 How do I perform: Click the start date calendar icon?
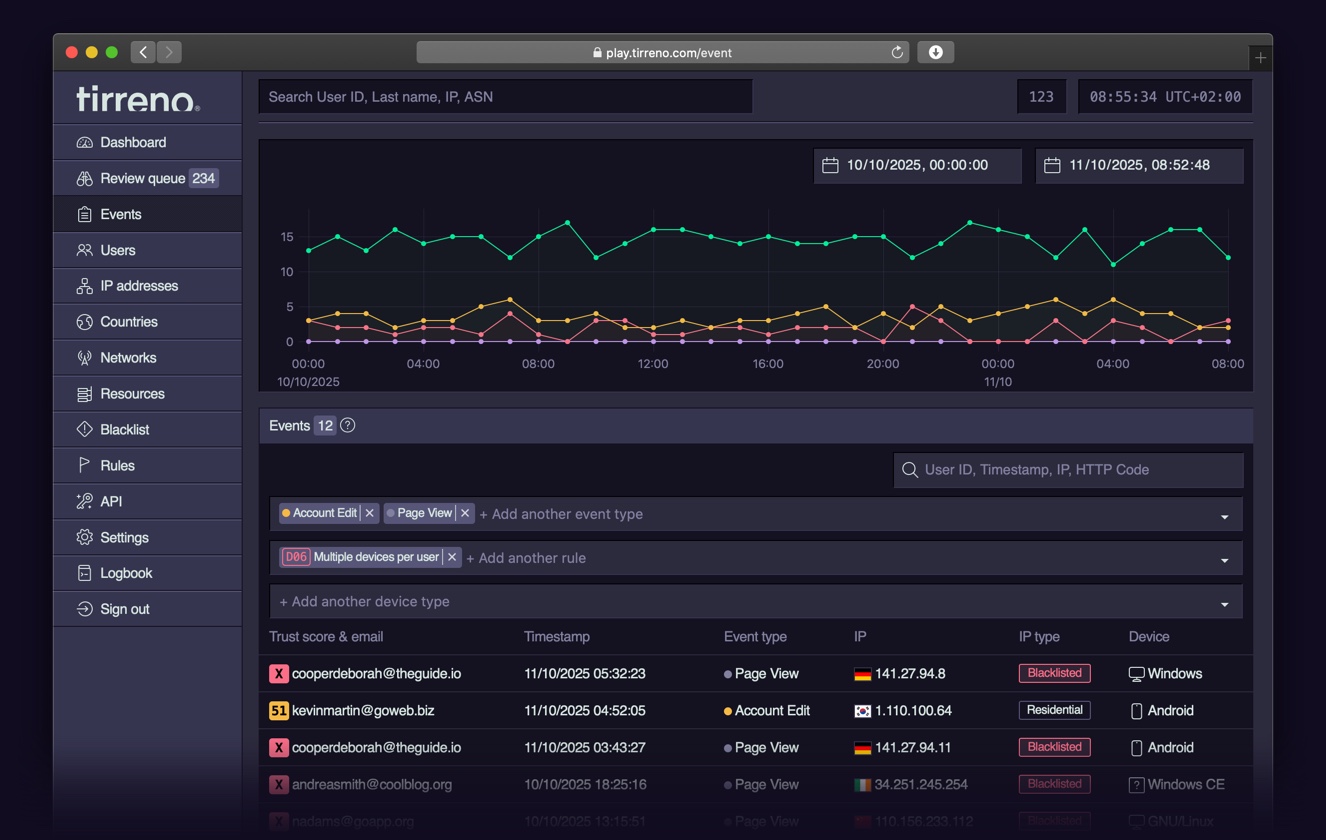(x=830, y=166)
